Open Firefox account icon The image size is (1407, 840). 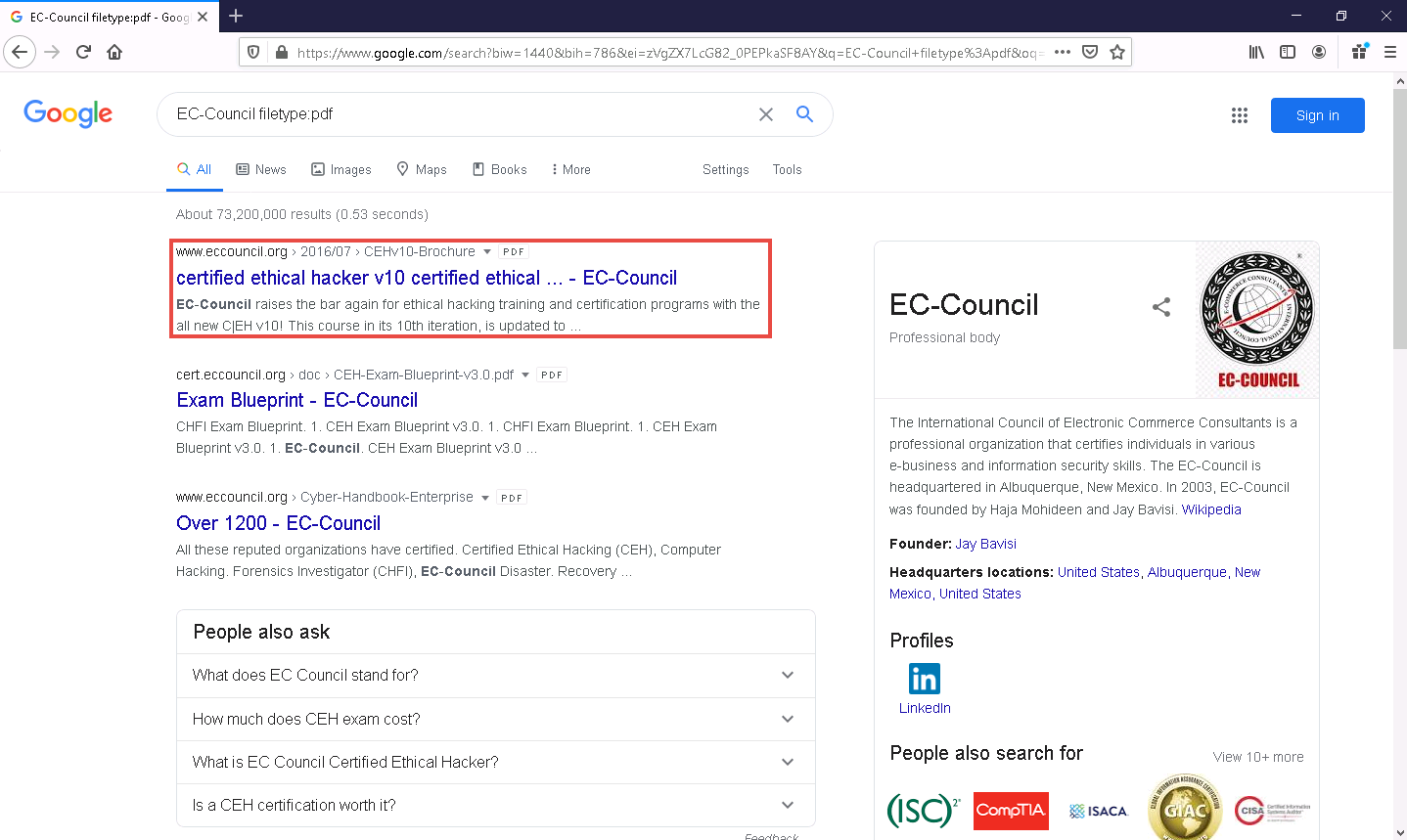tap(1319, 52)
